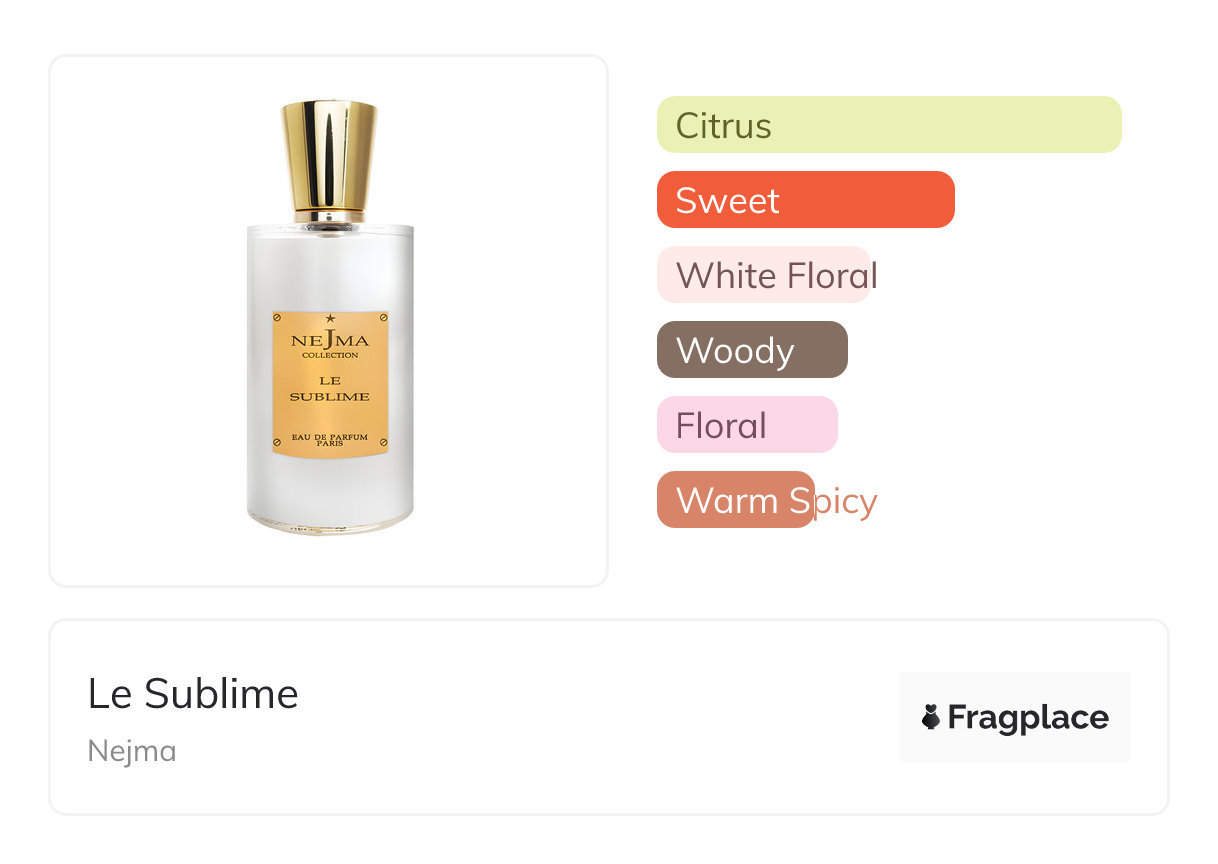Open the Le Sublime title
This screenshot has width=1218, height=864.
[x=193, y=693]
